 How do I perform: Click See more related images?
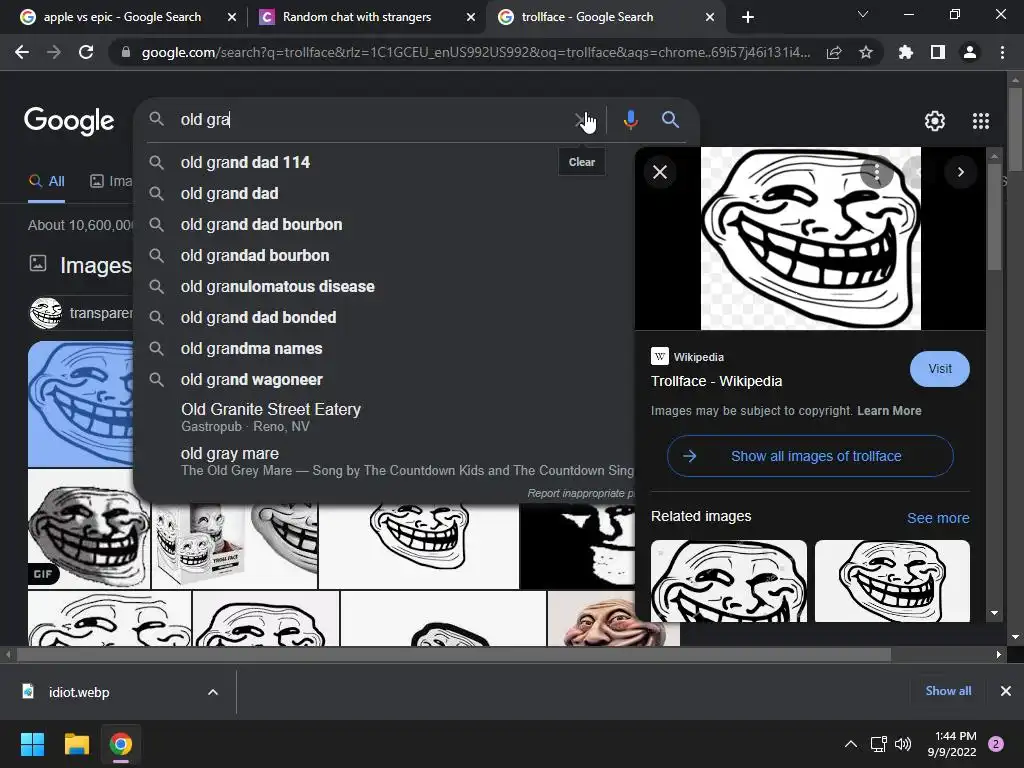[938, 518]
